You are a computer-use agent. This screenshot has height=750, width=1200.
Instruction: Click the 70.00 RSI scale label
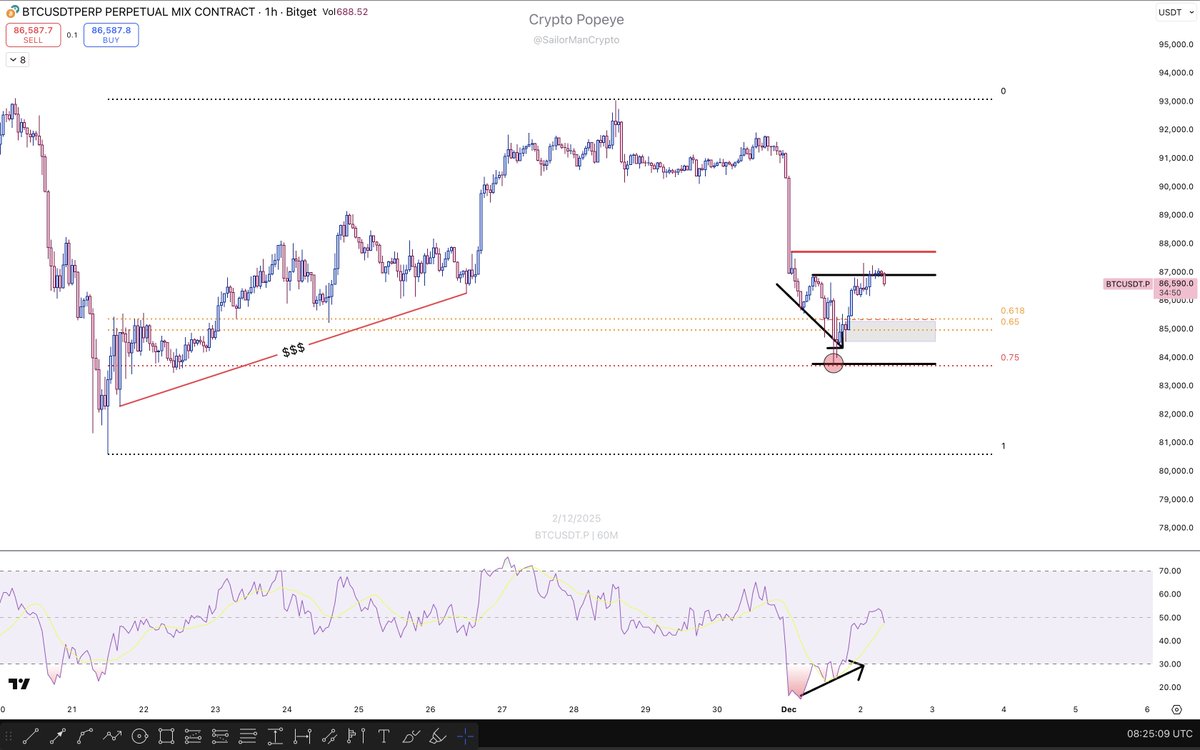[x=1170, y=572]
